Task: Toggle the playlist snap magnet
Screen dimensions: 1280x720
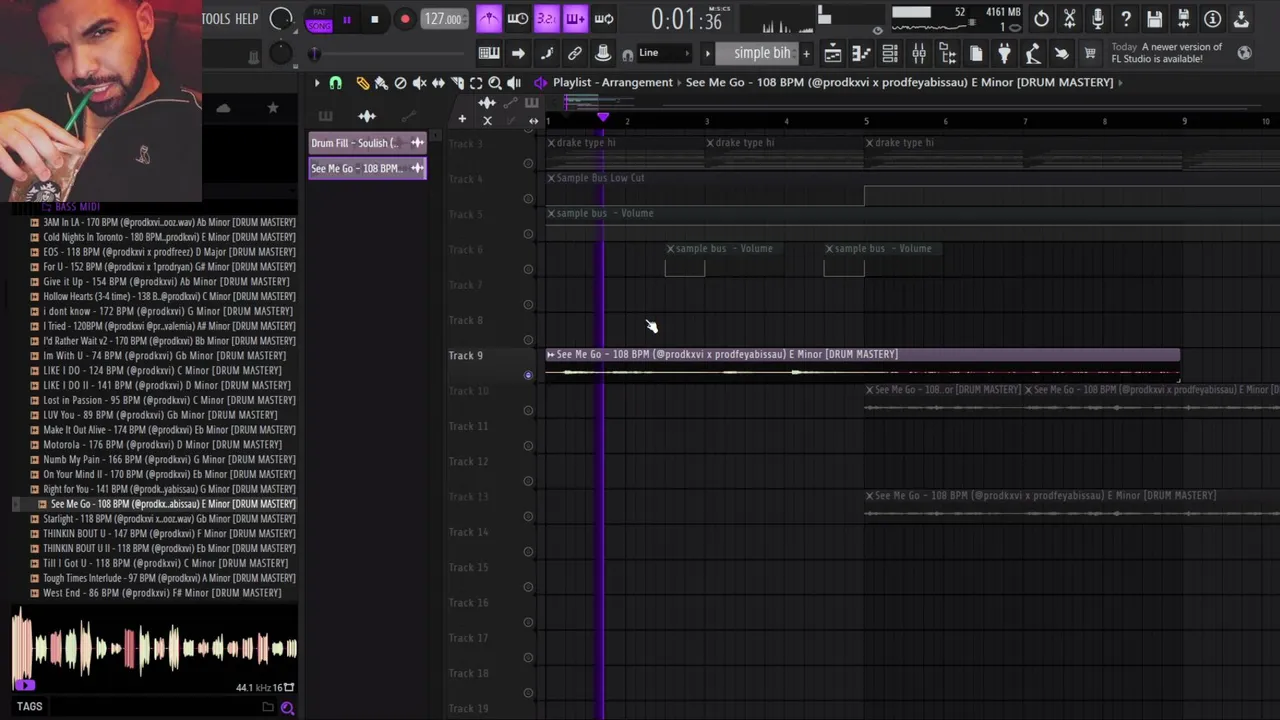Action: (336, 83)
